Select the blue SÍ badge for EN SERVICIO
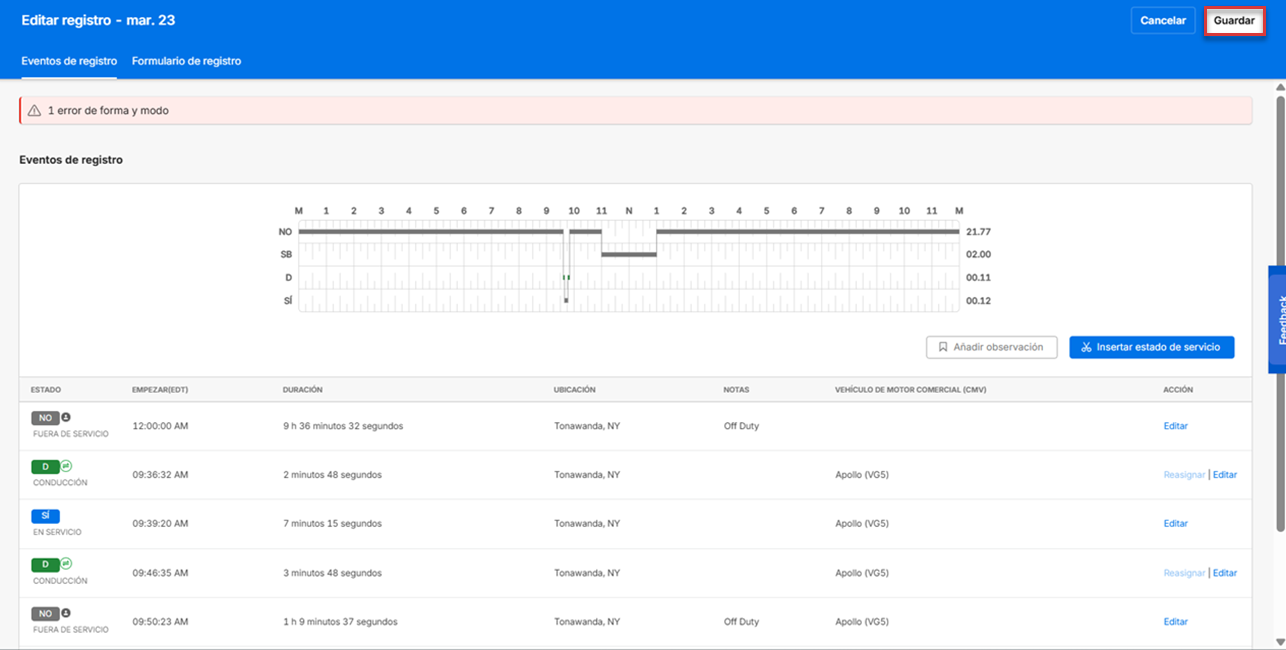This screenshot has height=650, width=1286. click(x=44, y=514)
